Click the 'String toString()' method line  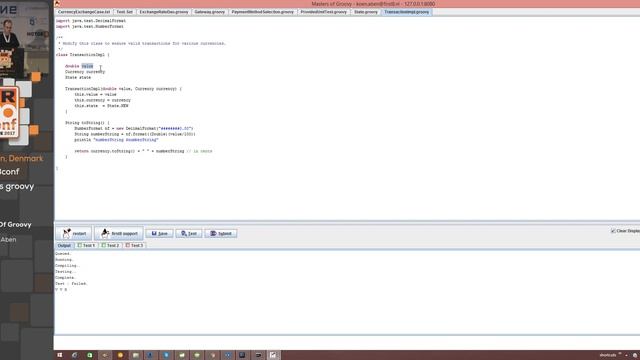[87, 122]
